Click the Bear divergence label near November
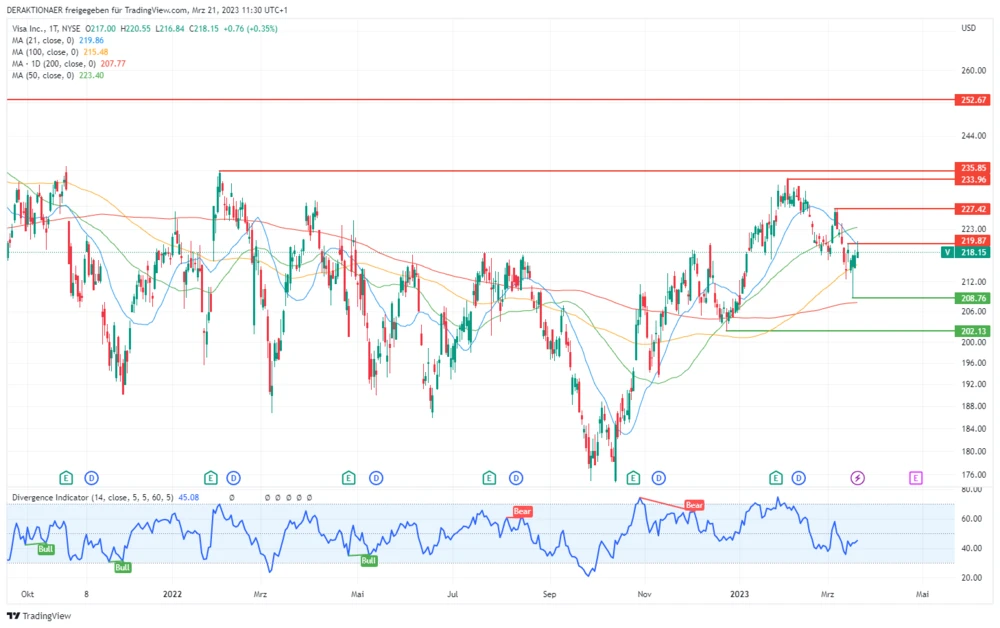Screen dimensions: 1000x628 point(694,506)
